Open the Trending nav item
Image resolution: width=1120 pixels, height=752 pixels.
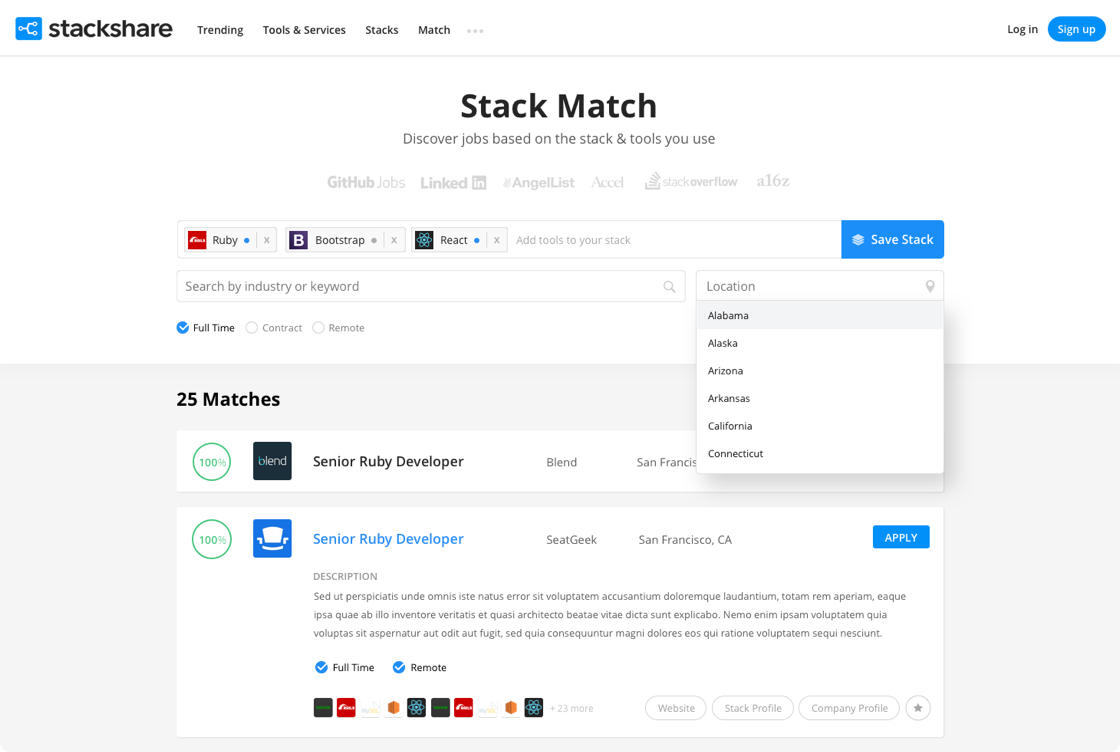[x=220, y=30]
